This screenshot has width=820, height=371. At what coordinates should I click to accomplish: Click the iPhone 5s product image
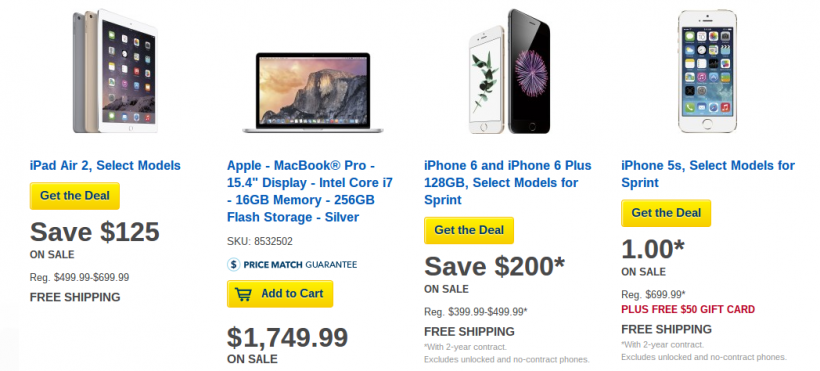coord(707,71)
